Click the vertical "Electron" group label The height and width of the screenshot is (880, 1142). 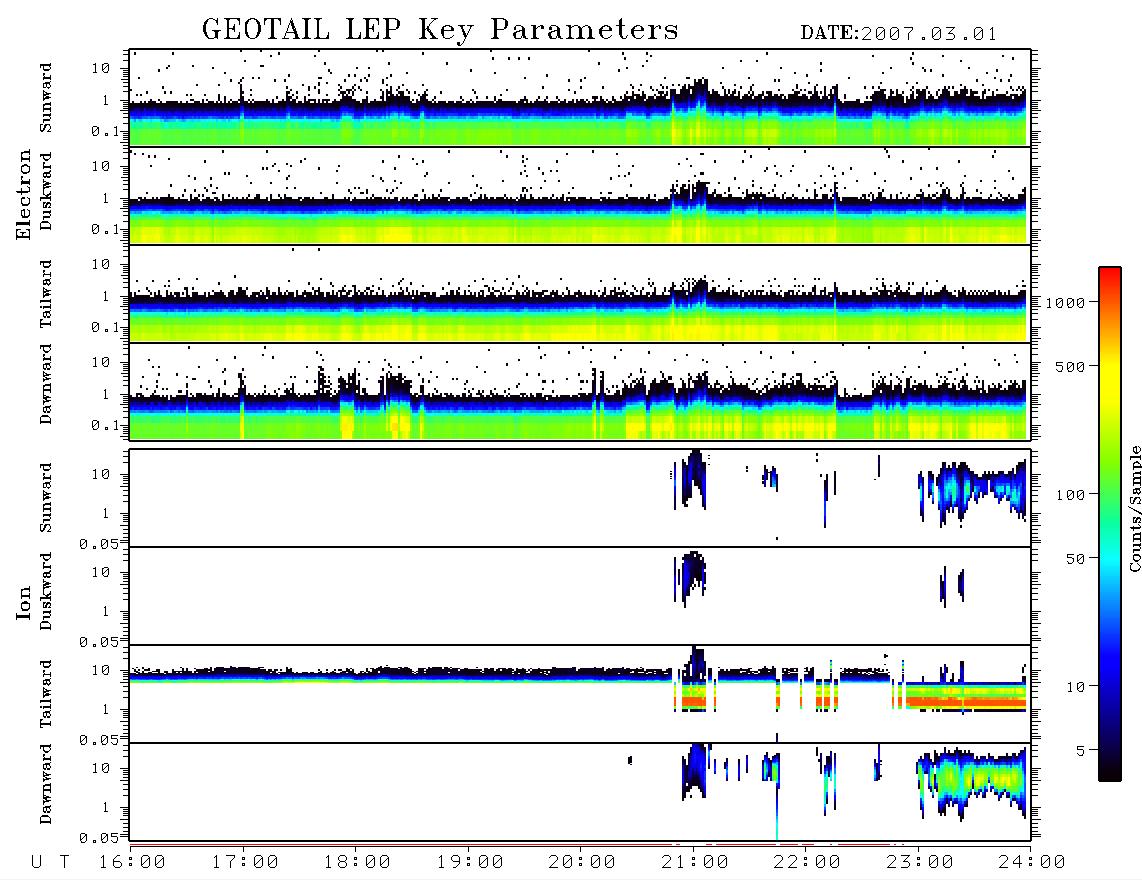[x=23, y=195]
